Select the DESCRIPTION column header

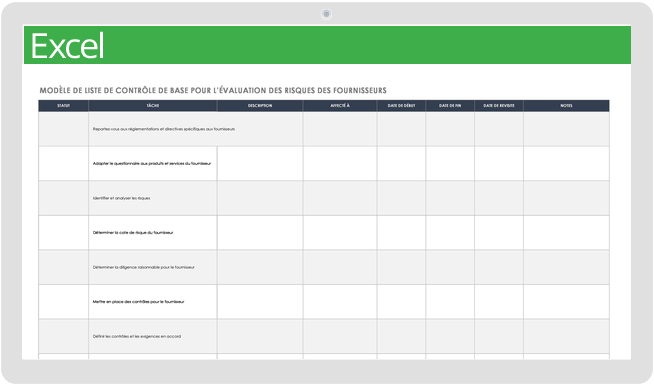[x=260, y=106]
